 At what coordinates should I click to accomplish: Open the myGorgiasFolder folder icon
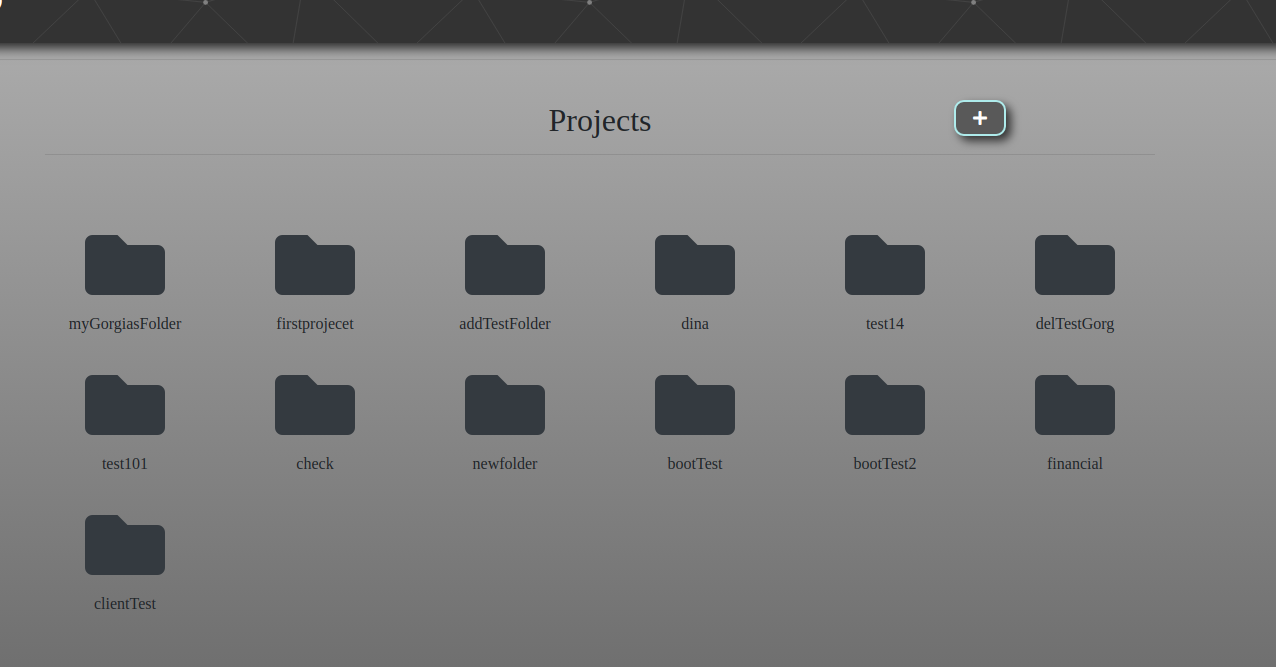tap(125, 266)
